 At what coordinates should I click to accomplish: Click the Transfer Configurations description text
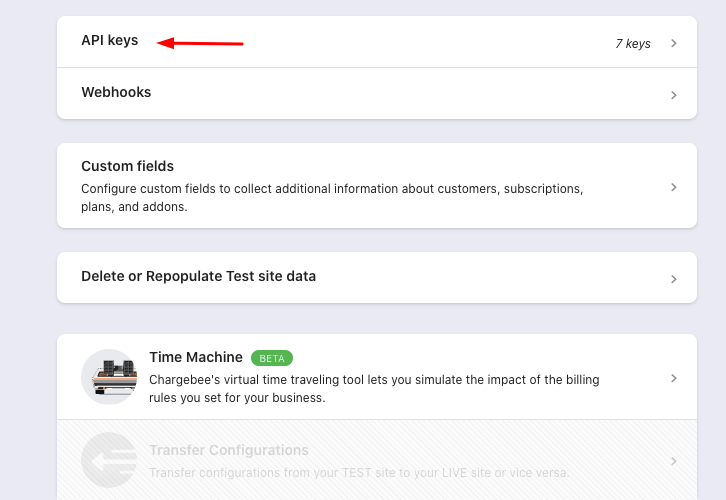(x=359, y=472)
